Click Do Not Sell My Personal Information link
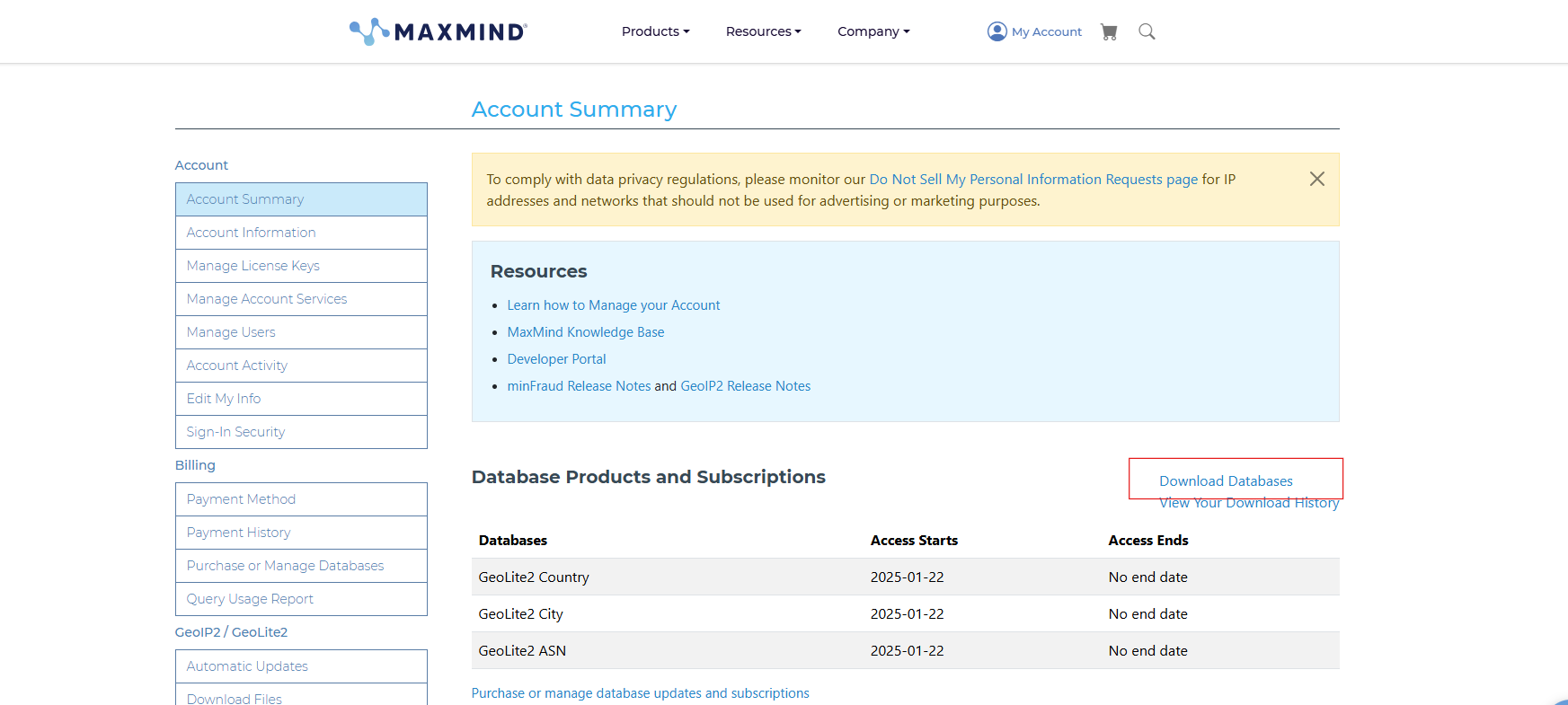The width and height of the screenshot is (1568, 705). (x=1033, y=180)
